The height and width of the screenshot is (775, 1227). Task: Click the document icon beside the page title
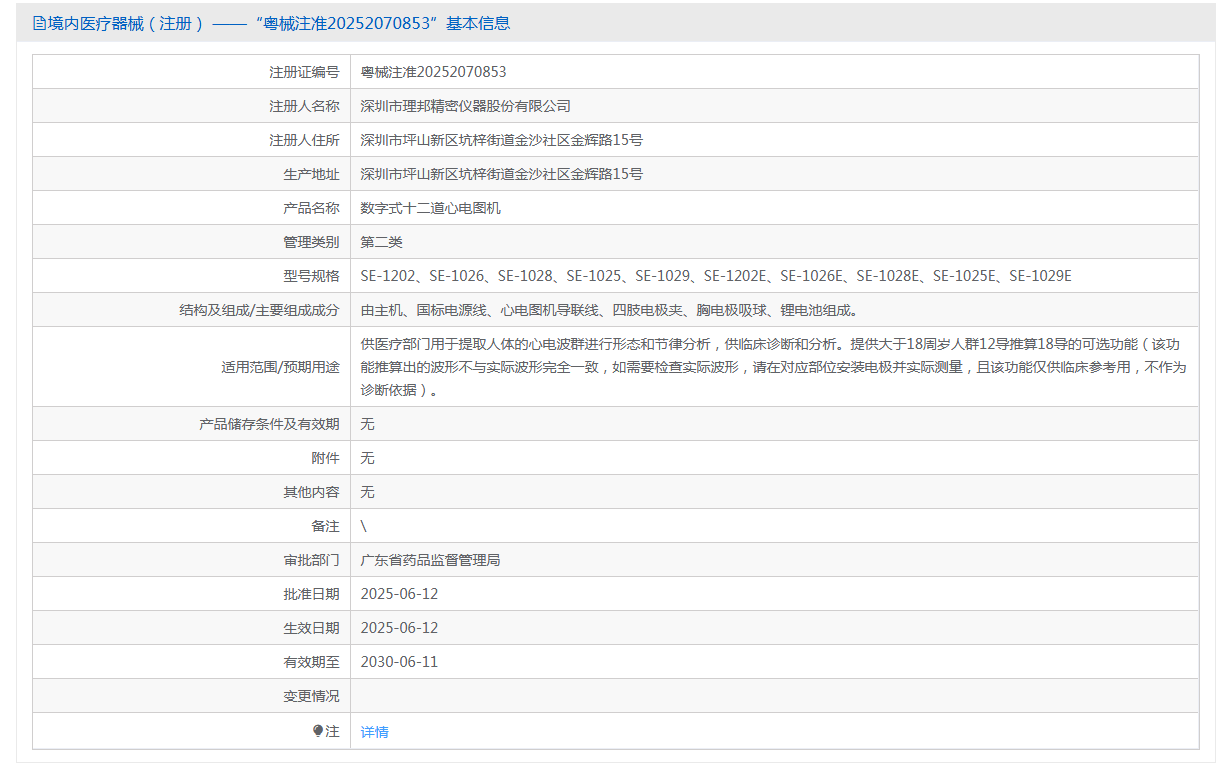(39, 23)
